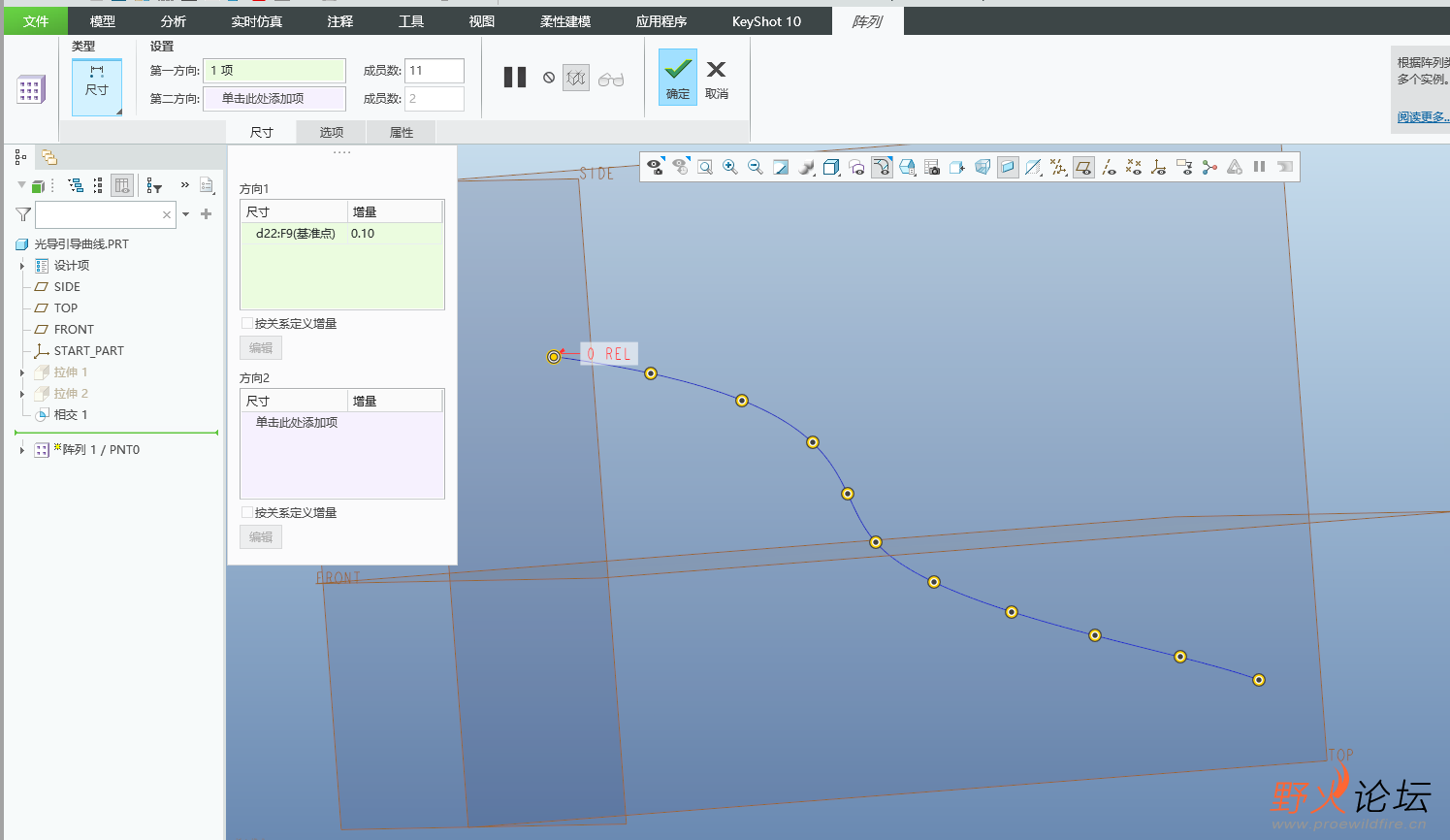
Task: Pause the pattern feature preview
Action: click(515, 78)
